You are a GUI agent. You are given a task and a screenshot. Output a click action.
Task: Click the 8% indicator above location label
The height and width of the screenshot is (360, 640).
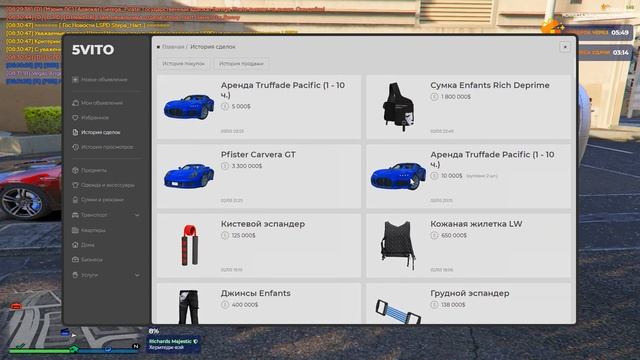pos(154,331)
